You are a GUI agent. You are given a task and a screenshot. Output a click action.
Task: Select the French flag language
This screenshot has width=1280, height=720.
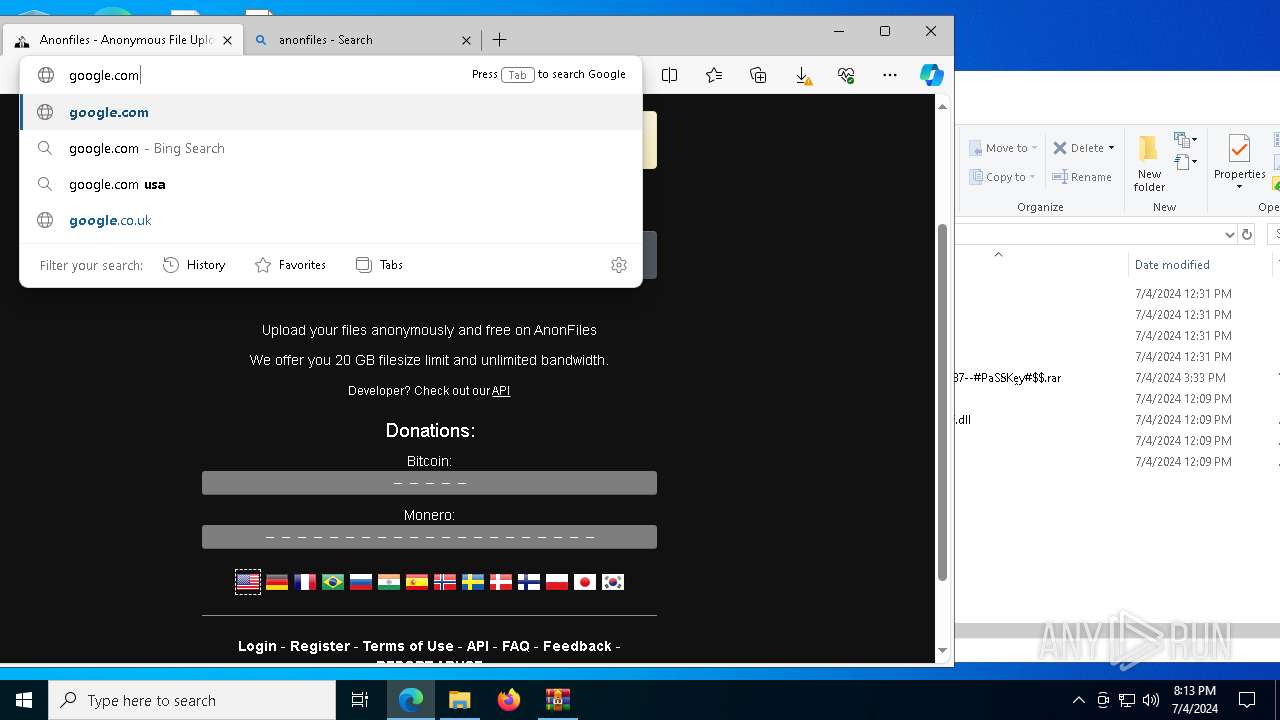pyautogui.click(x=305, y=582)
